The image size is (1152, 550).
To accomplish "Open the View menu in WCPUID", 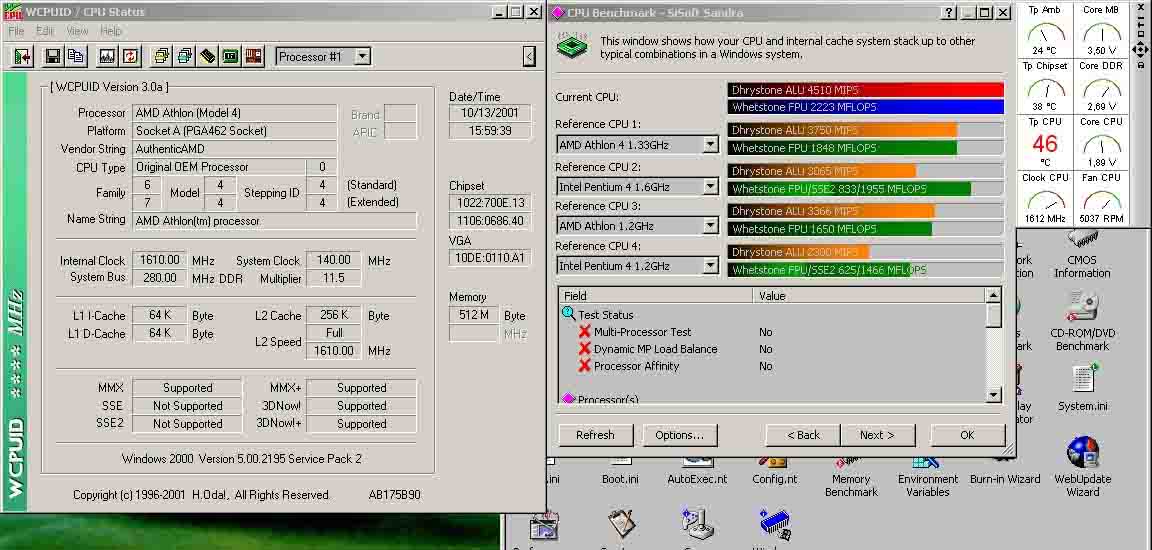I will [x=77, y=31].
